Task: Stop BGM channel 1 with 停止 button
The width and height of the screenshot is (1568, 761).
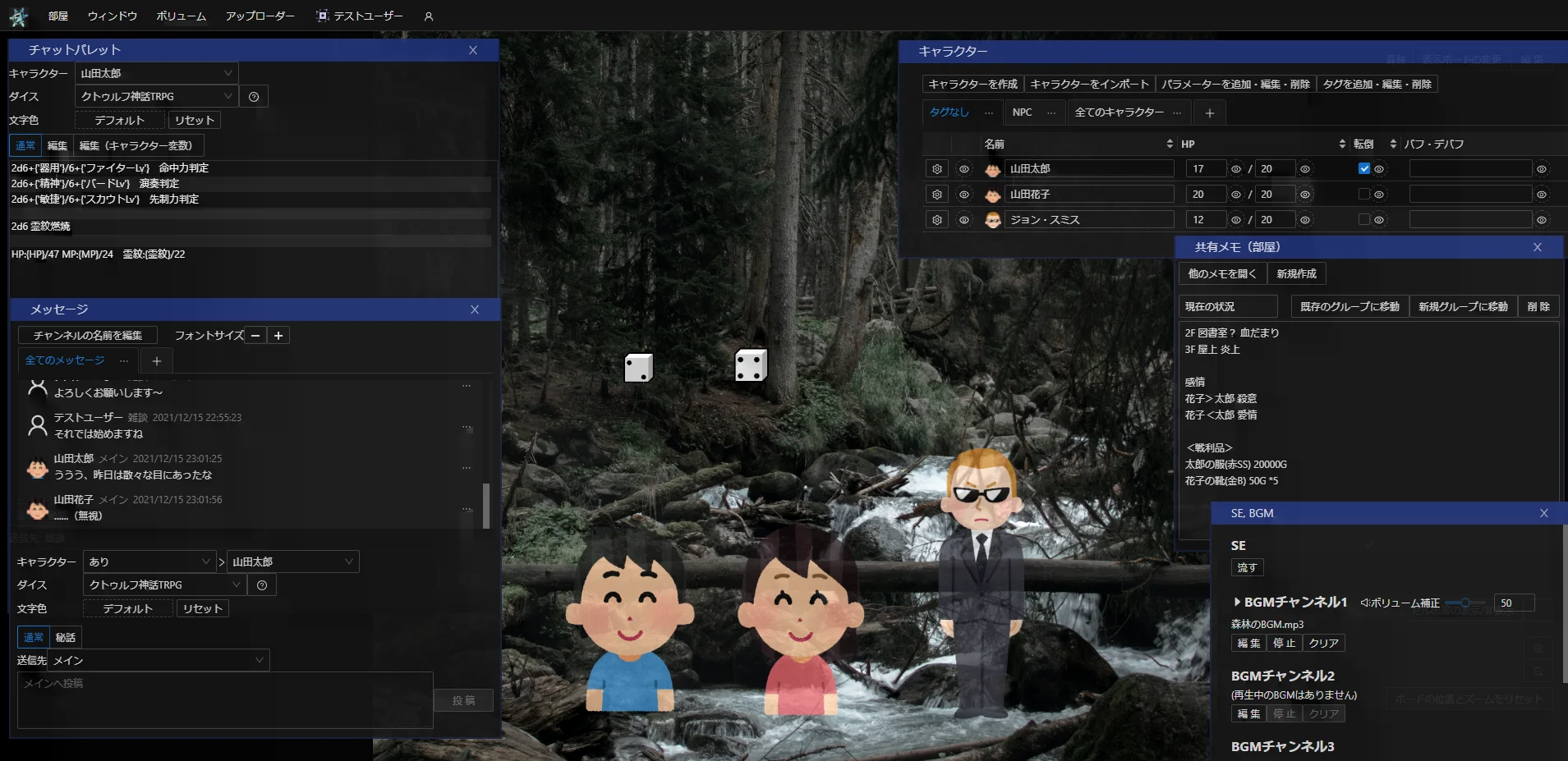Action: tap(1284, 644)
